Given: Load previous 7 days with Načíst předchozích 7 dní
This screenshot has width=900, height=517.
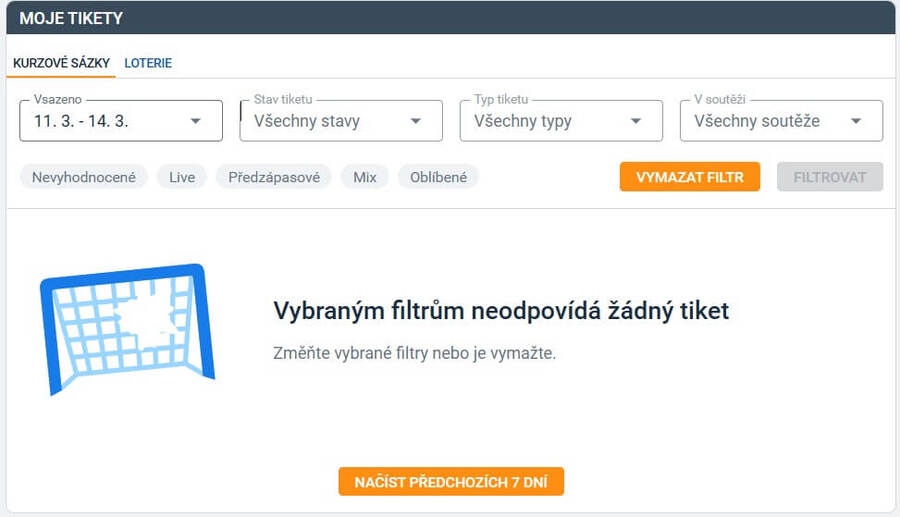Looking at the screenshot, I should click(451, 481).
